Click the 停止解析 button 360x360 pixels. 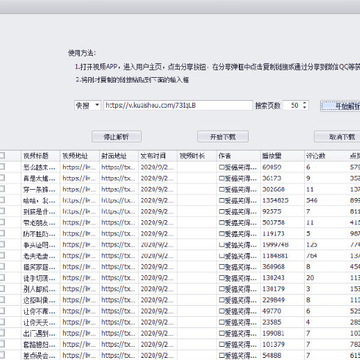pyautogui.click(x=117, y=137)
